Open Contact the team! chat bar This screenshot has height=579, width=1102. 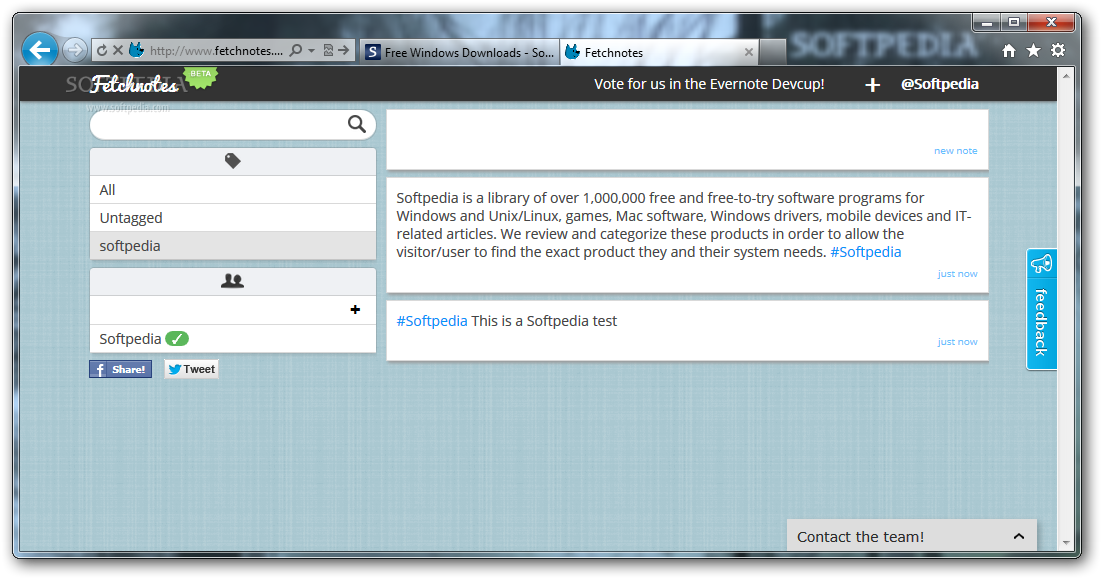[x=912, y=536]
